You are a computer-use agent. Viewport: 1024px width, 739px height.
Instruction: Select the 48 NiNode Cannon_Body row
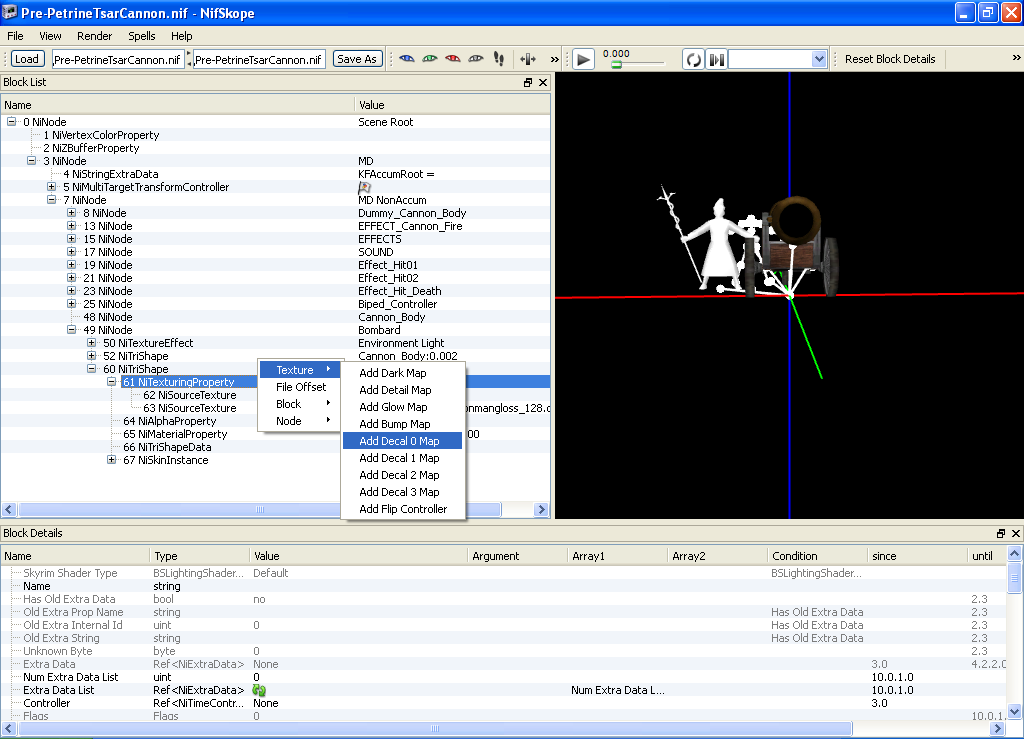tap(274, 317)
